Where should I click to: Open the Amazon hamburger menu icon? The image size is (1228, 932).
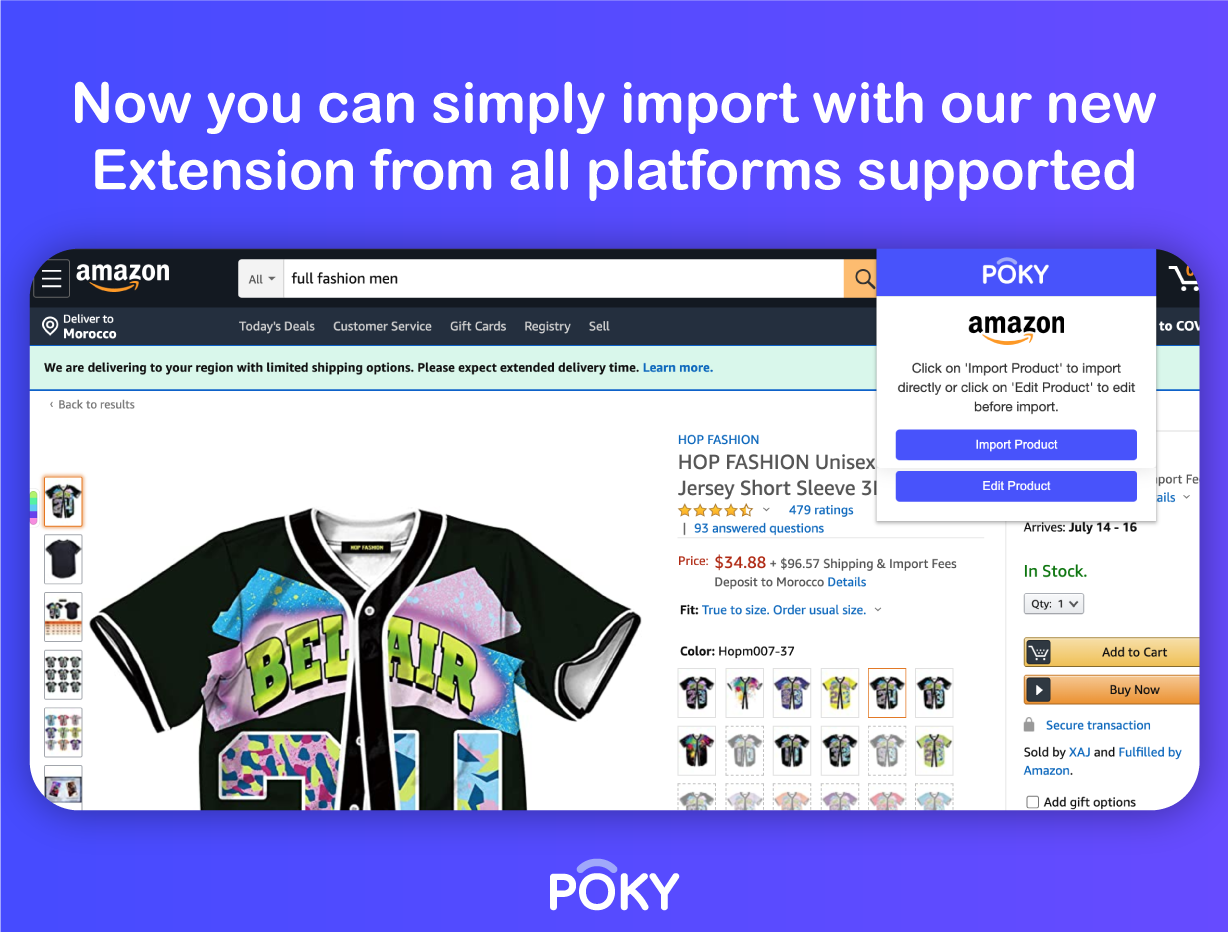52,279
